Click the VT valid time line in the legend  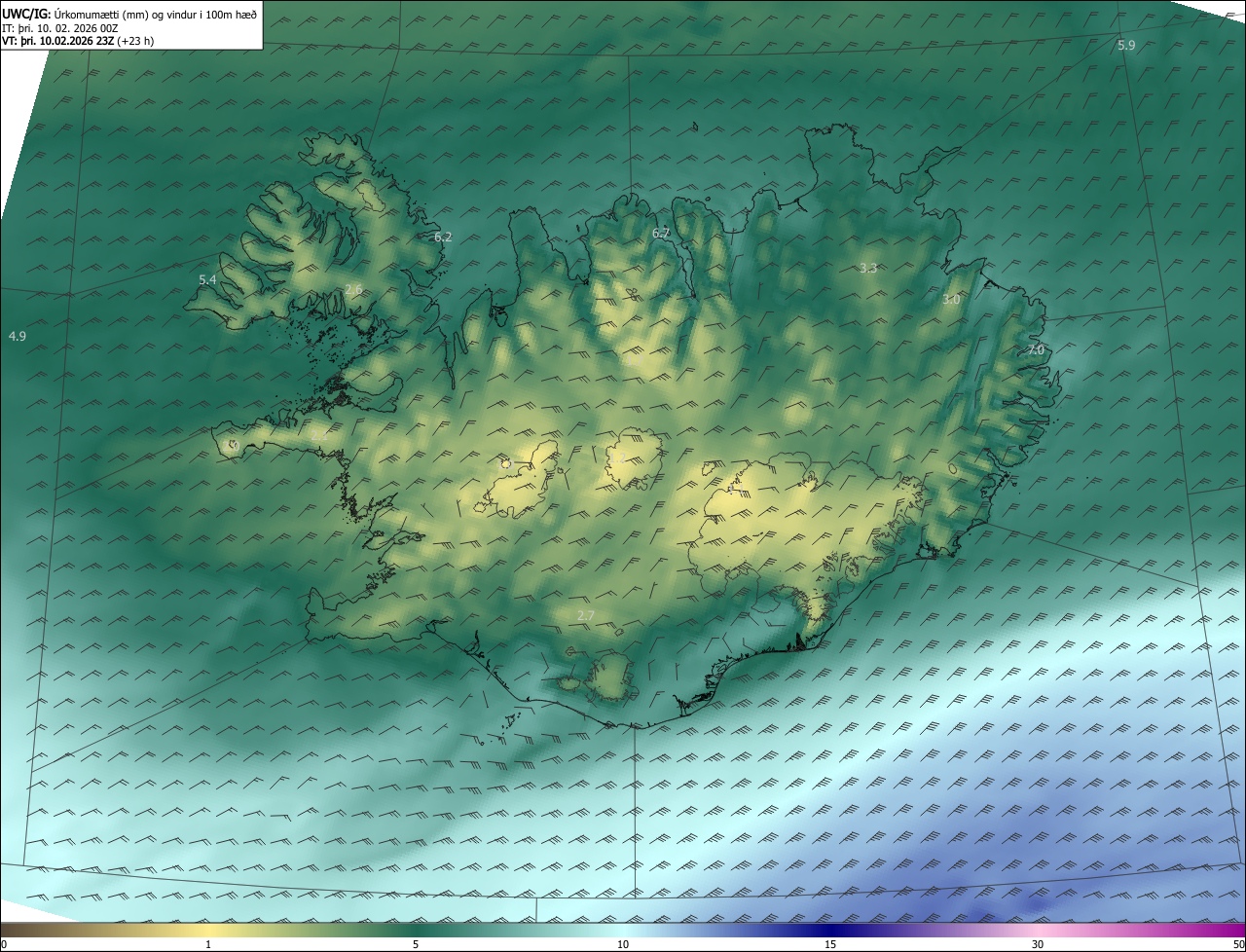click(78, 41)
